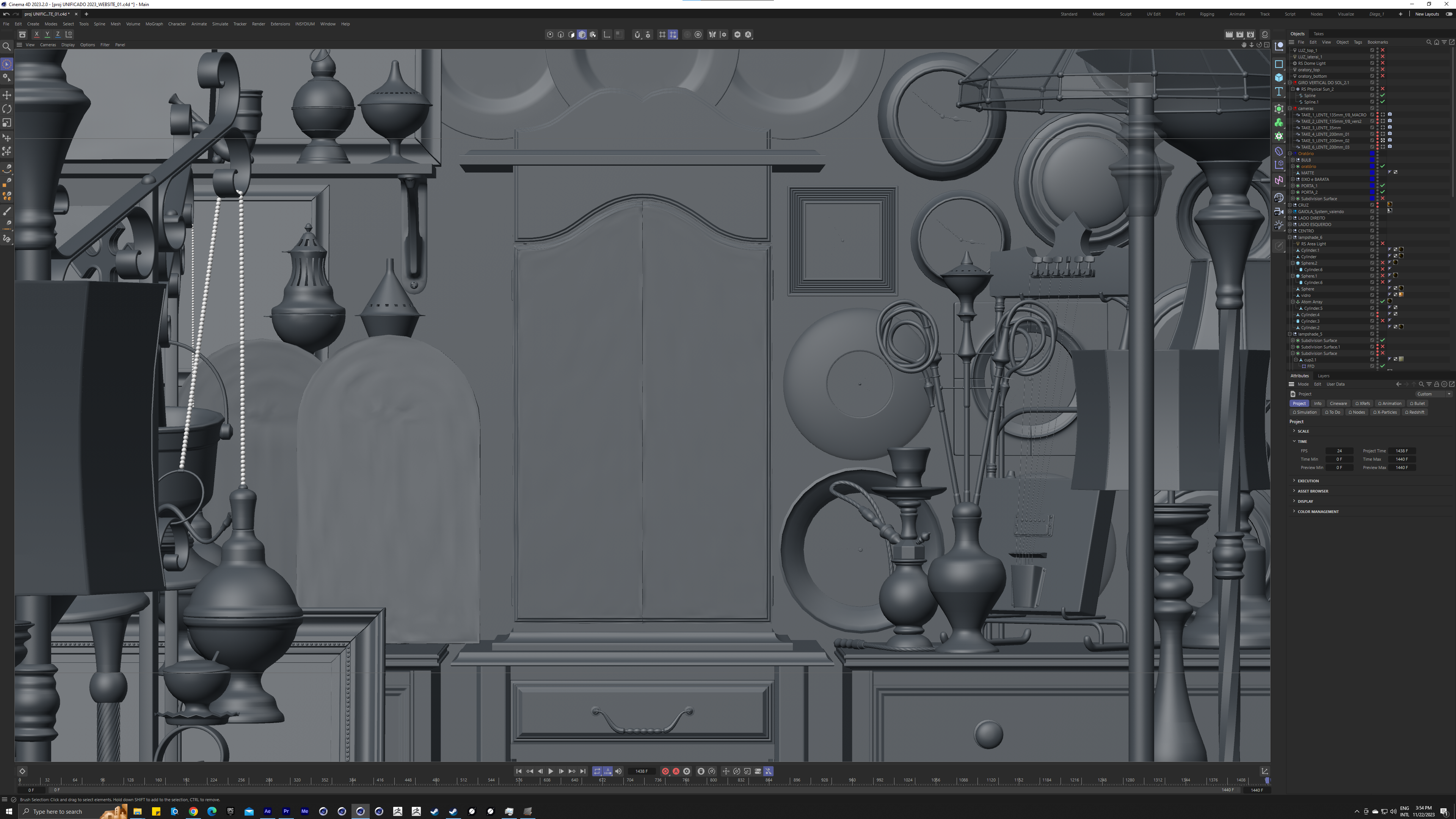
Task: Click the Cube primitive icon
Action: (x=1279, y=77)
